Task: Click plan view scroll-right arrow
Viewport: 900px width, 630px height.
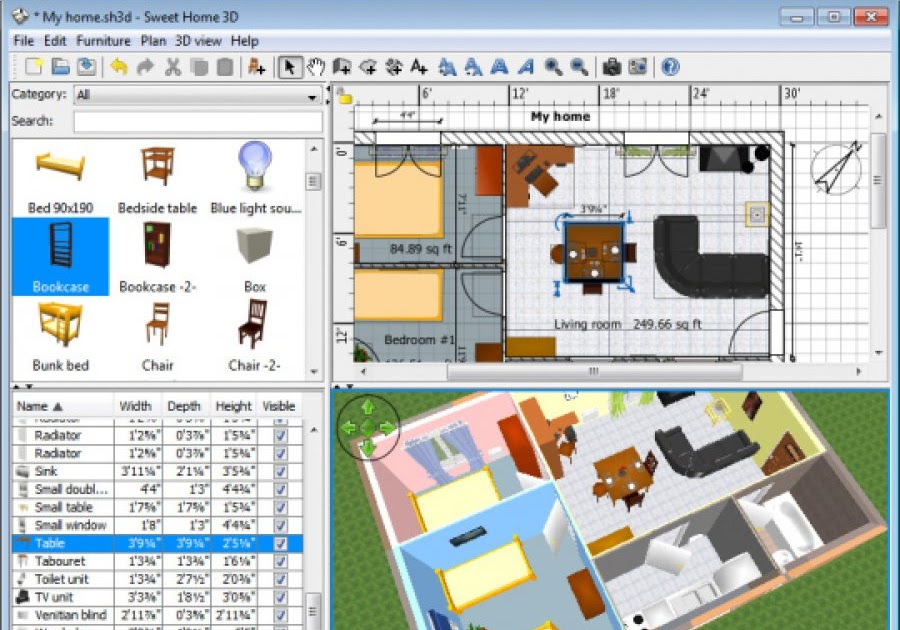Action: 859,371
